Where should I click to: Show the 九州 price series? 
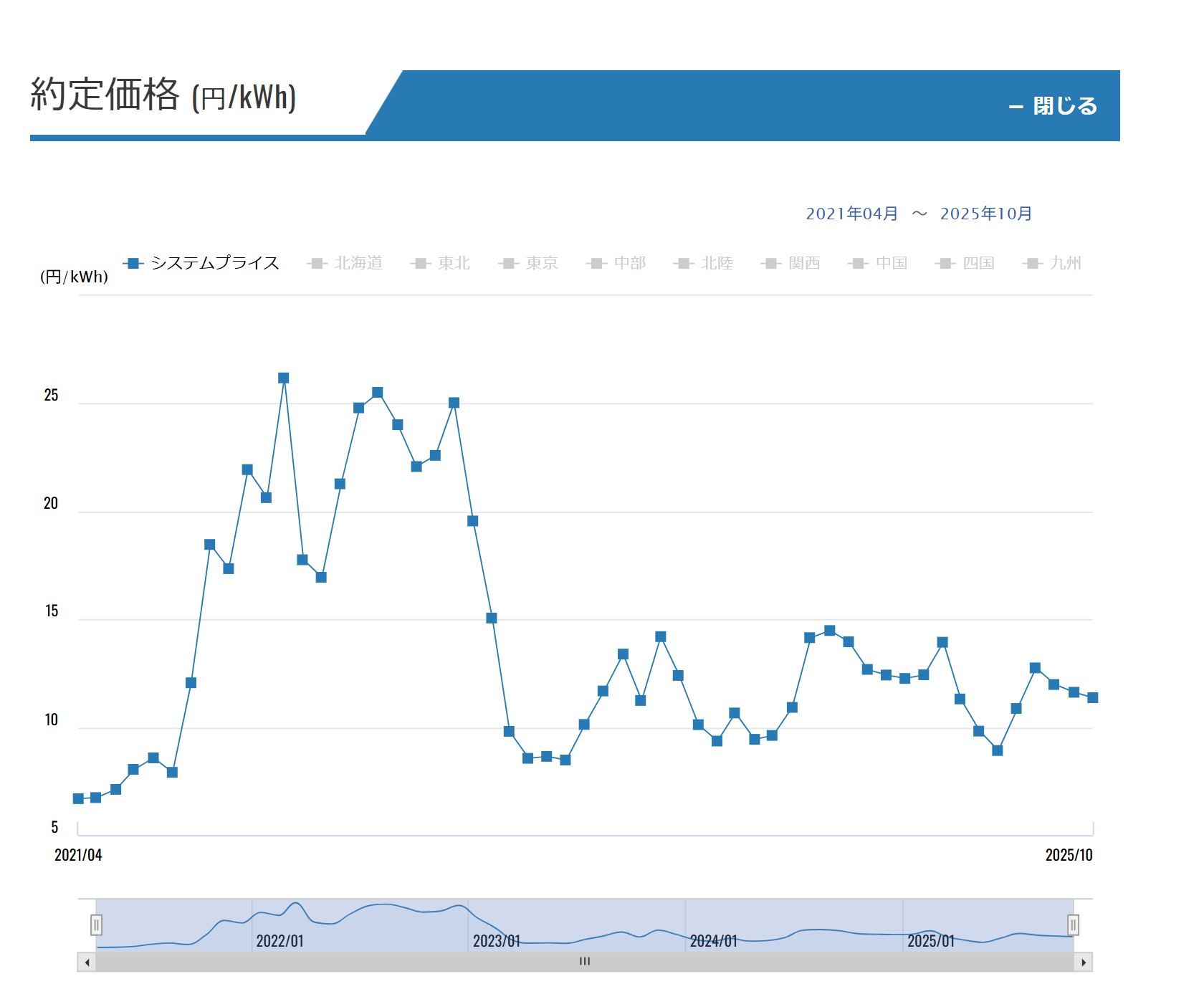(1053, 263)
